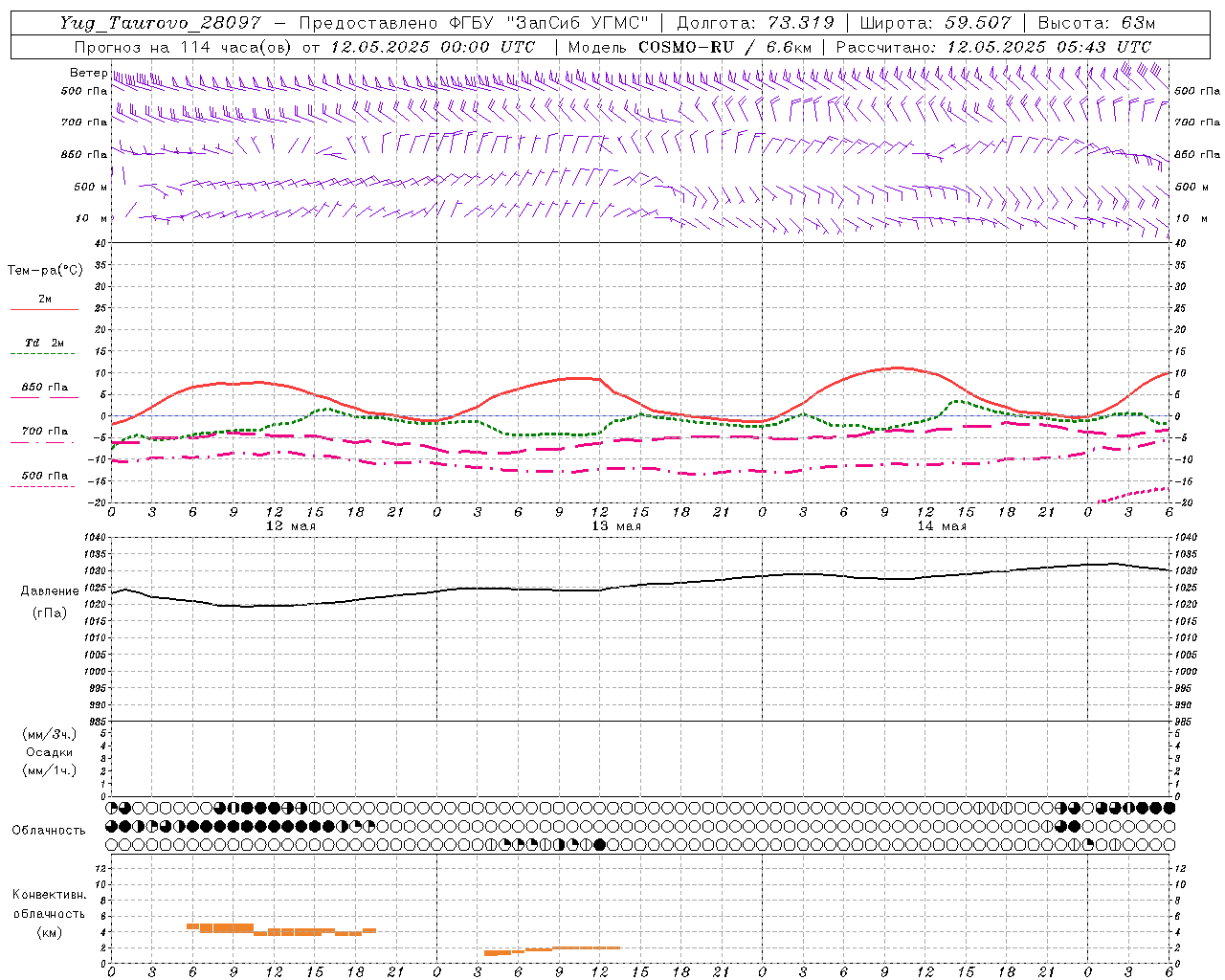Click the 1040 value on left pressure axis
Screen dimensions: 1225x980
click(x=95, y=538)
